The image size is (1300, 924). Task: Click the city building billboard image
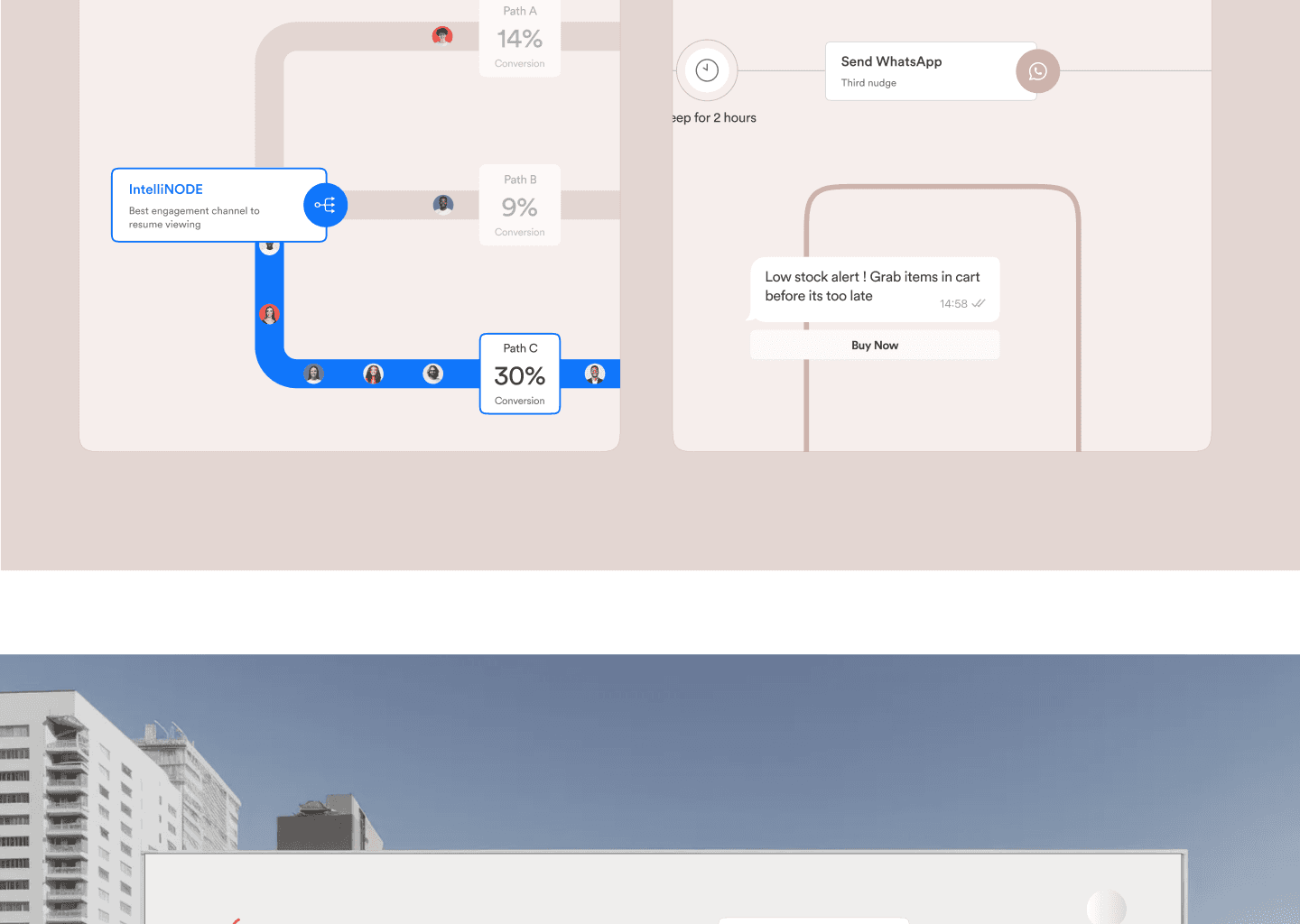point(650,790)
